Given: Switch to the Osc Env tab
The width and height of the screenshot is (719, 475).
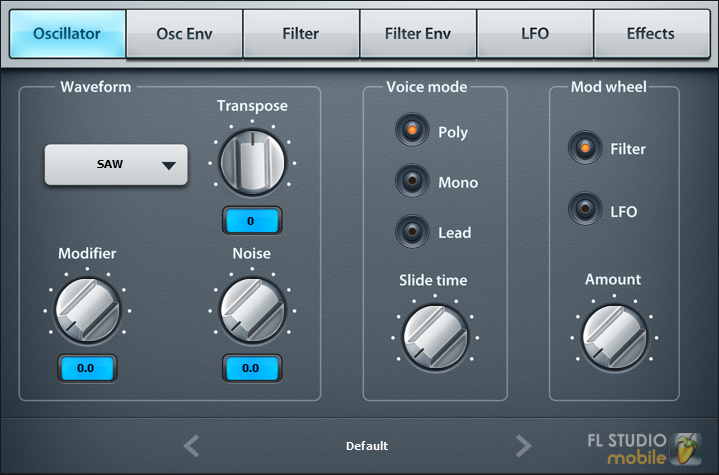Looking at the screenshot, I should [185, 33].
